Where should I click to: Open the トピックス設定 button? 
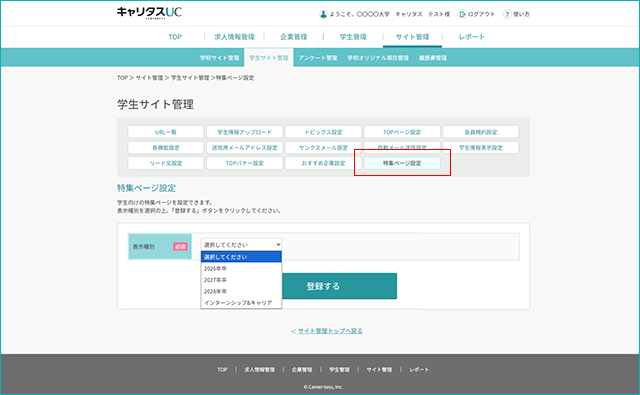323,132
